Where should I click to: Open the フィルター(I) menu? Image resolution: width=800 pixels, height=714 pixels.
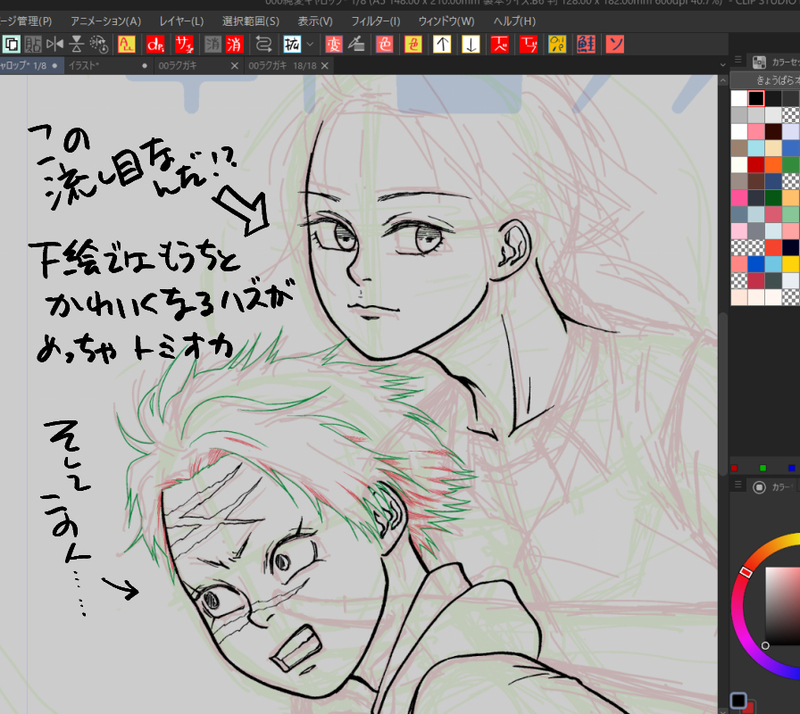coord(376,21)
